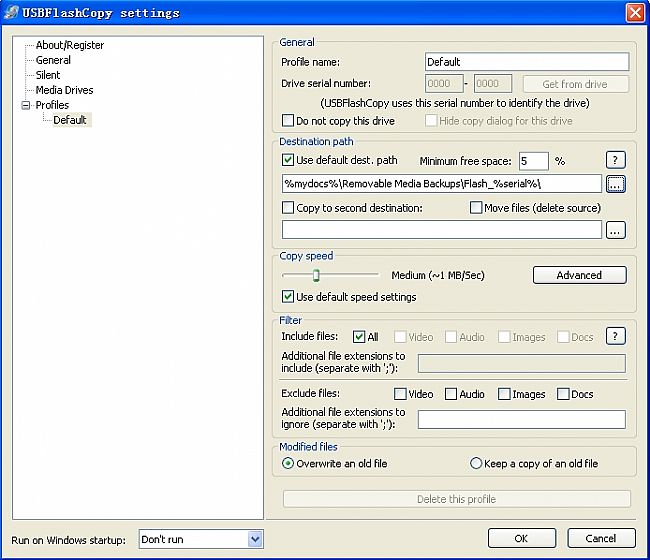
Task: Open the About/Register settings page
Action: 70,45
